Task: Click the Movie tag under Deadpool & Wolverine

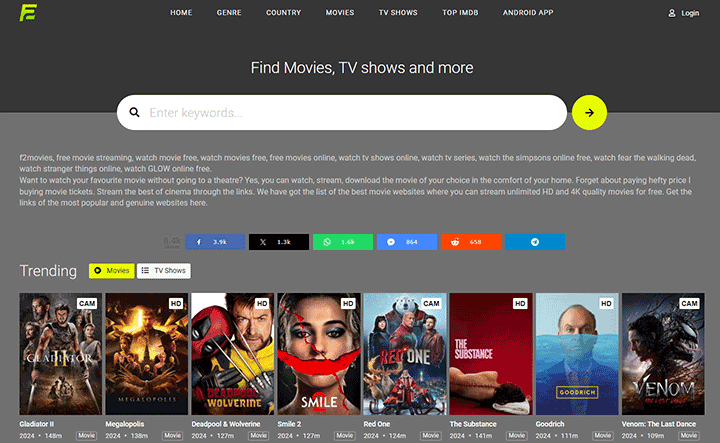Action: point(259,436)
